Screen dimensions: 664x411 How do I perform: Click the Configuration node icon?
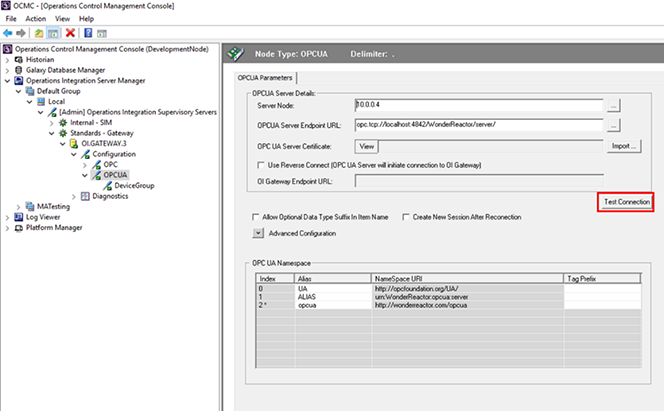(85, 154)
